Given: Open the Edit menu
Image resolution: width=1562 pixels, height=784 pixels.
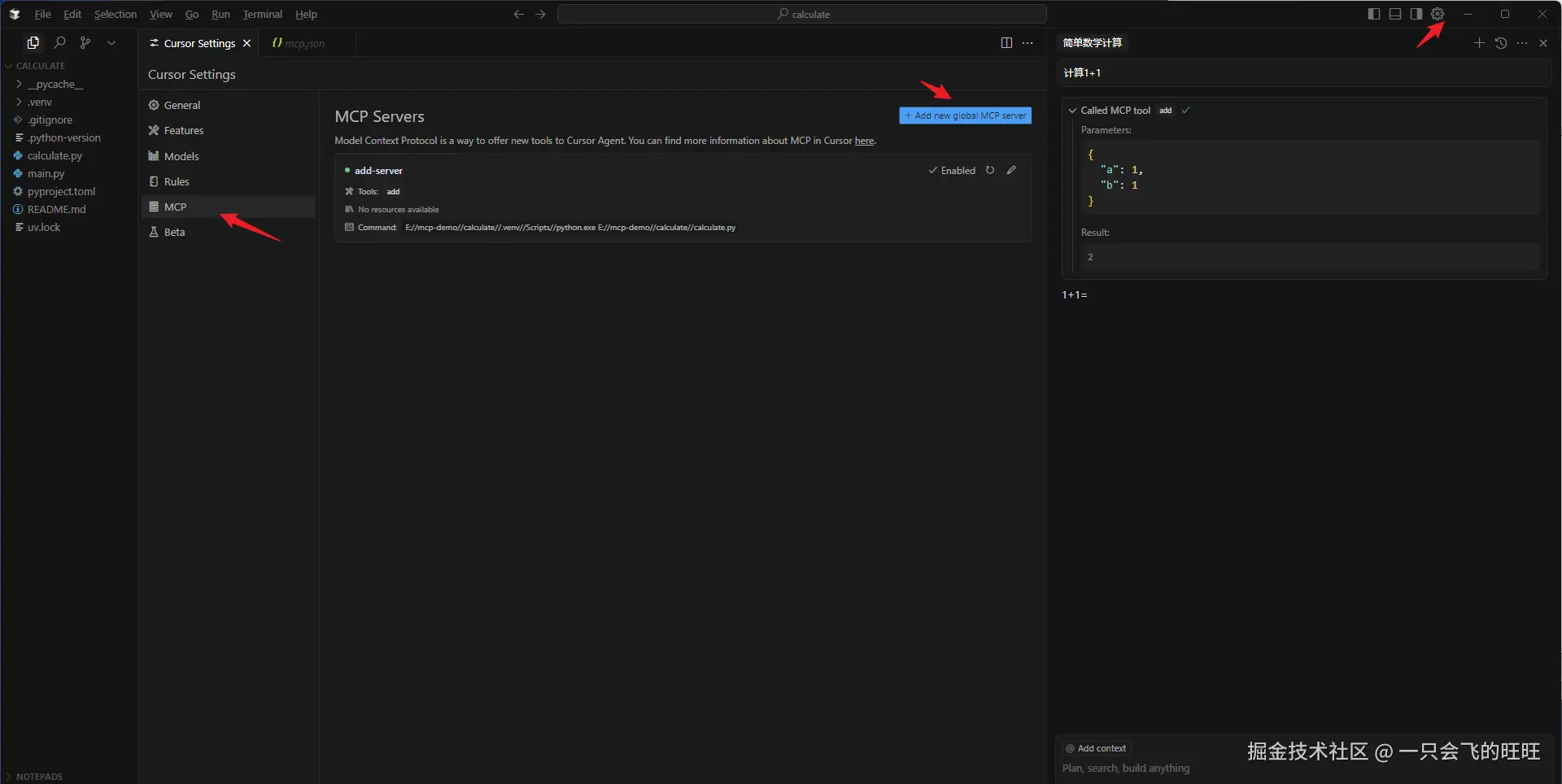Looking at the screenshot, I should coord(72,14).
